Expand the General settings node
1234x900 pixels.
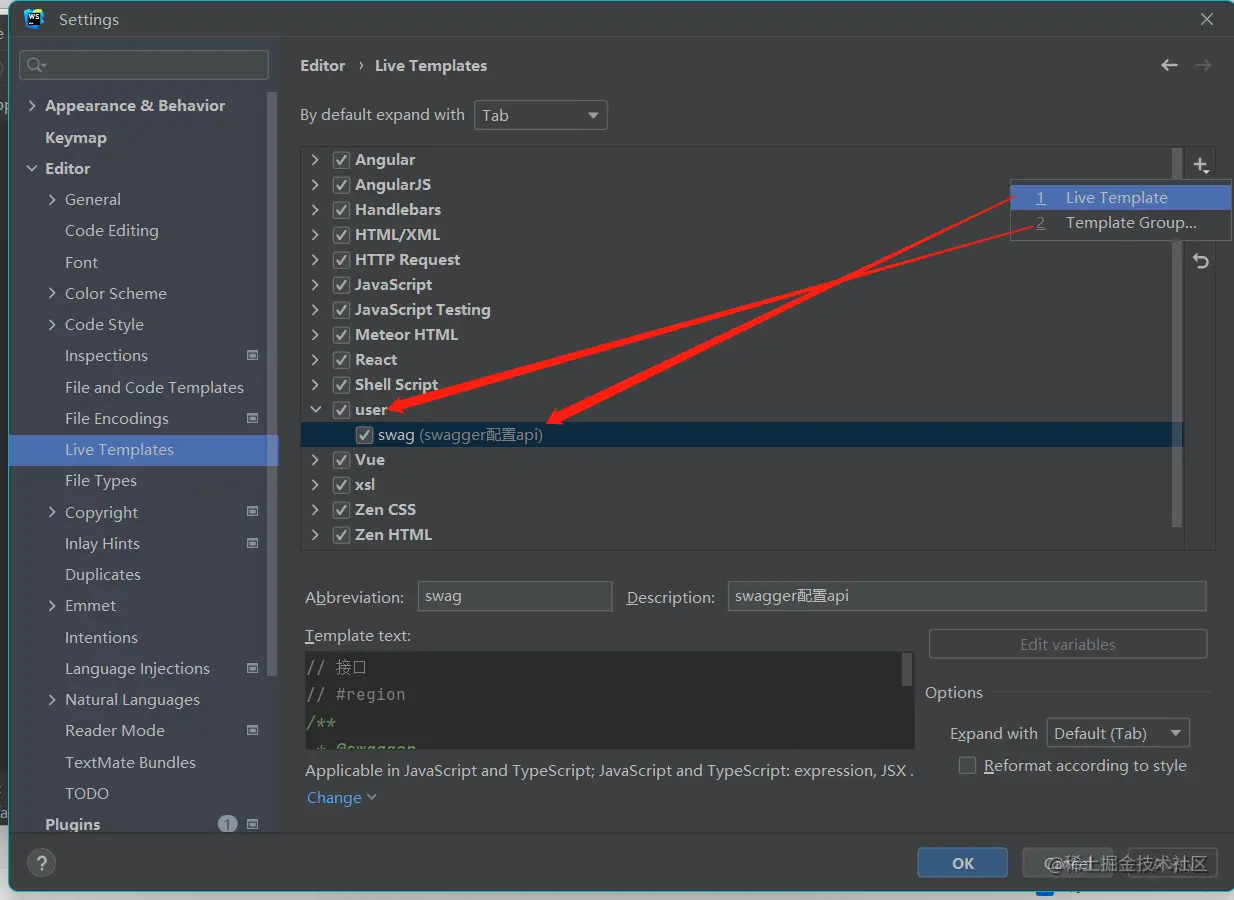[x=52, y=200]
